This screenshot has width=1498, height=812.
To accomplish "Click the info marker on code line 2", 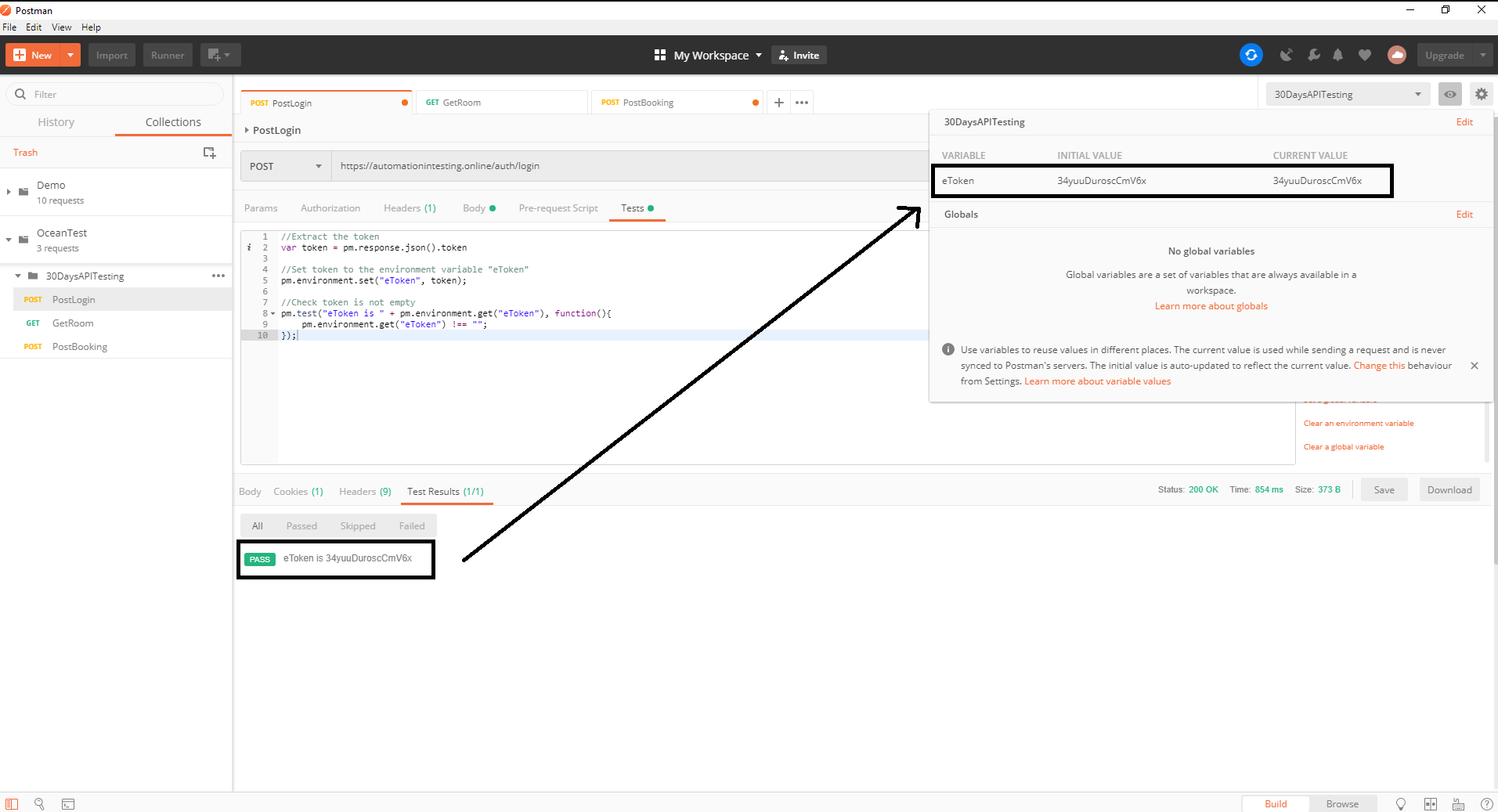I will [249, 247].
